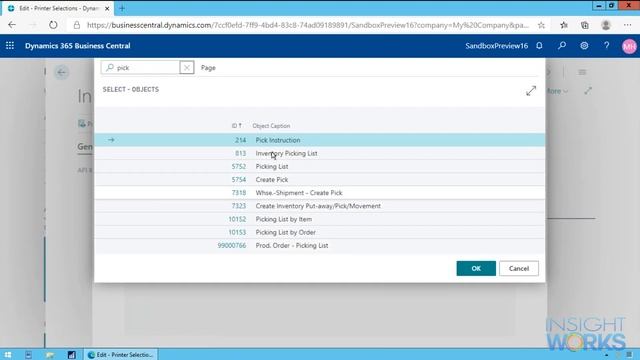Screen dimensions: 640x360
Task: Select the Picking List by Item row
Action: [x=320, y=219]
